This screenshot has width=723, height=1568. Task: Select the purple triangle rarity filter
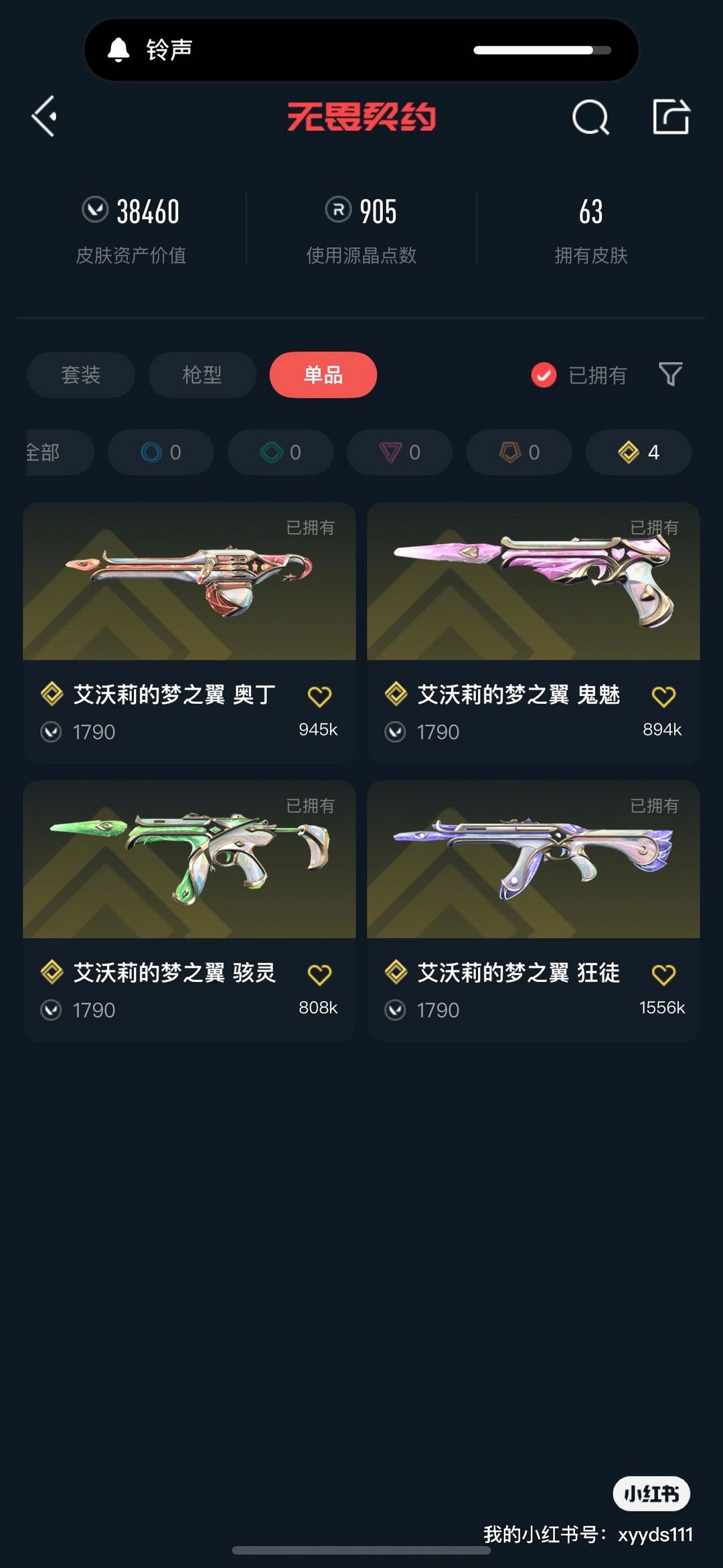pyautogui.click(x=400, y=452)
